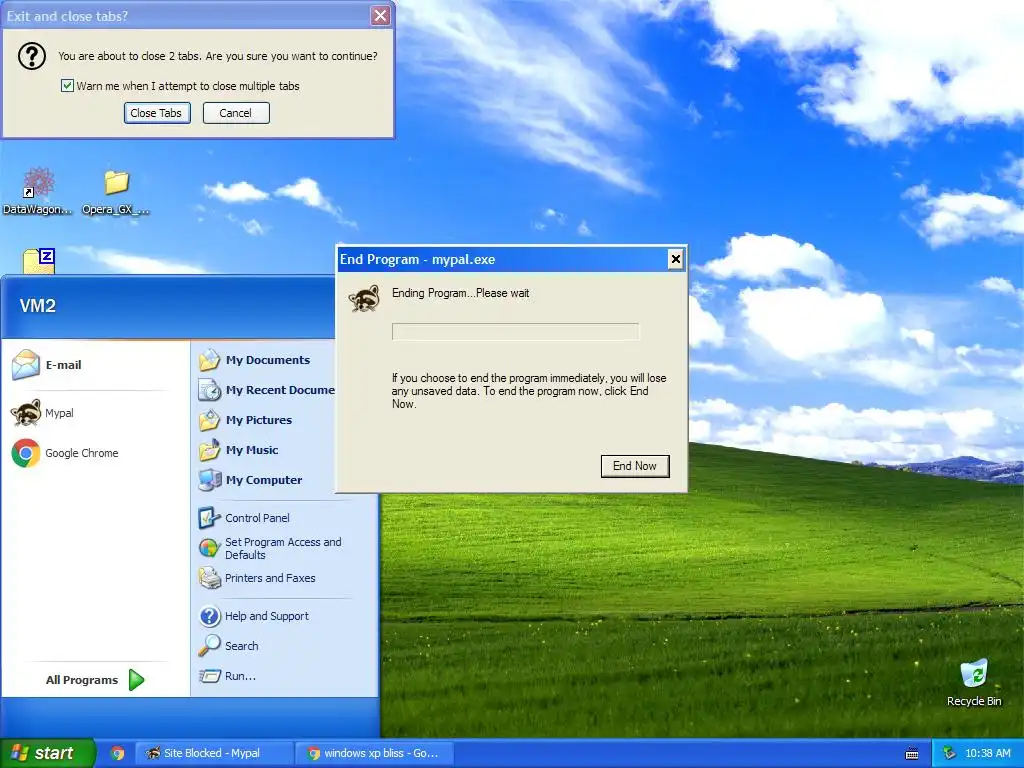Click the raccoon icon in End Program dialog
This screenshot has height=768, width=1024.
[x=364, y=298]
